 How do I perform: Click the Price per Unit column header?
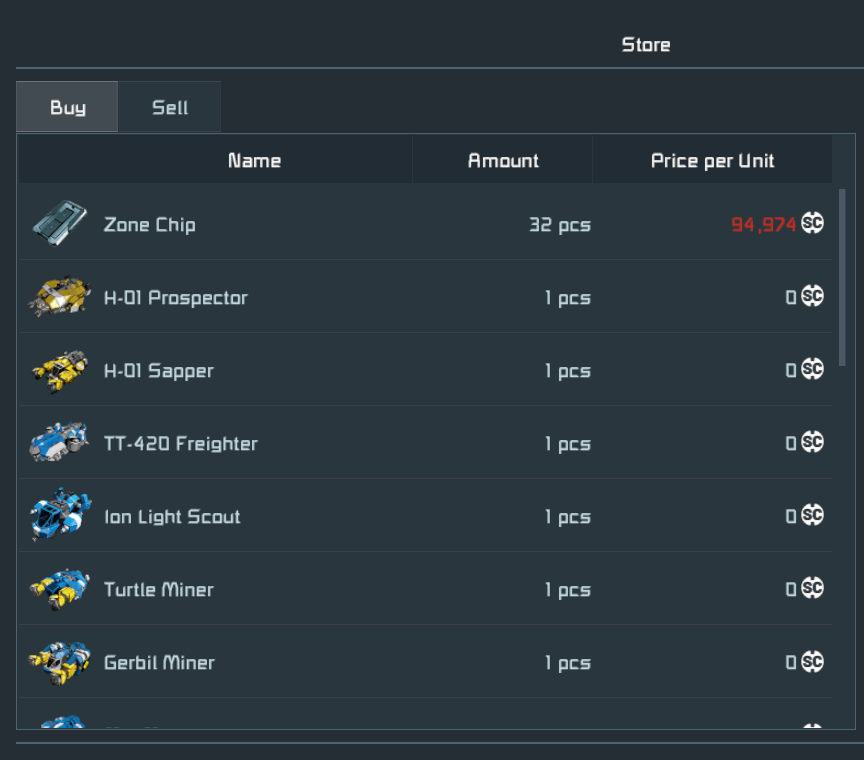(712, 161)
